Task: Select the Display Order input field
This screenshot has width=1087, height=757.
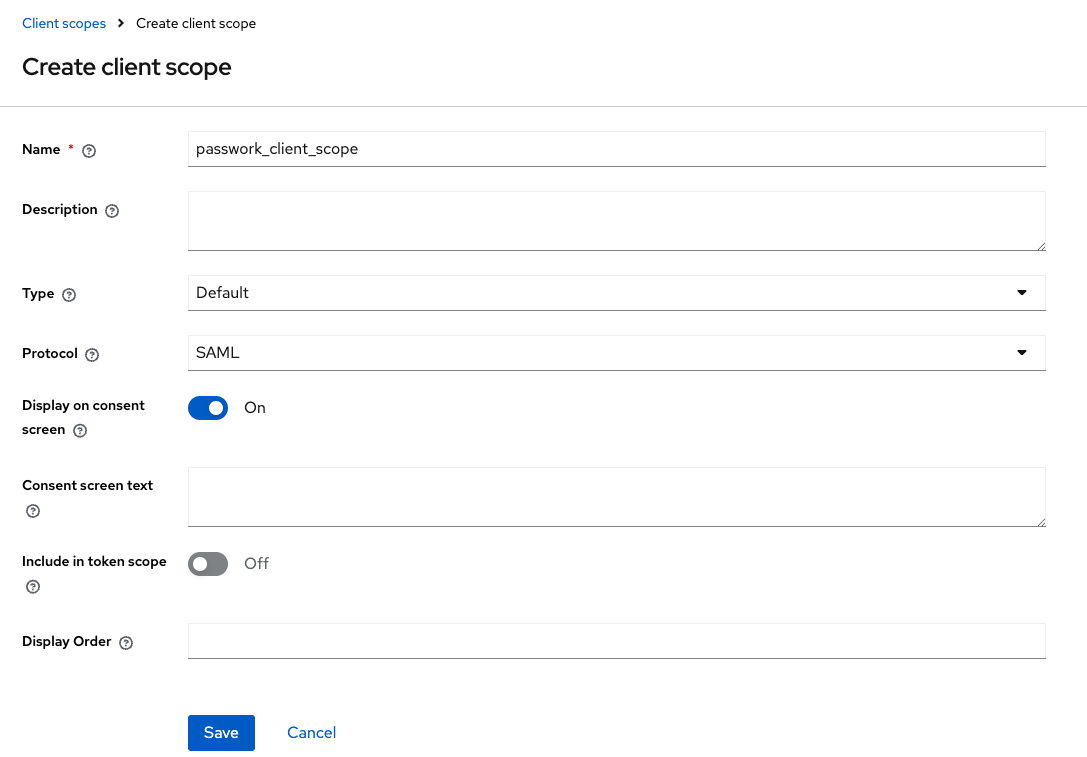Action: point(616,641)
